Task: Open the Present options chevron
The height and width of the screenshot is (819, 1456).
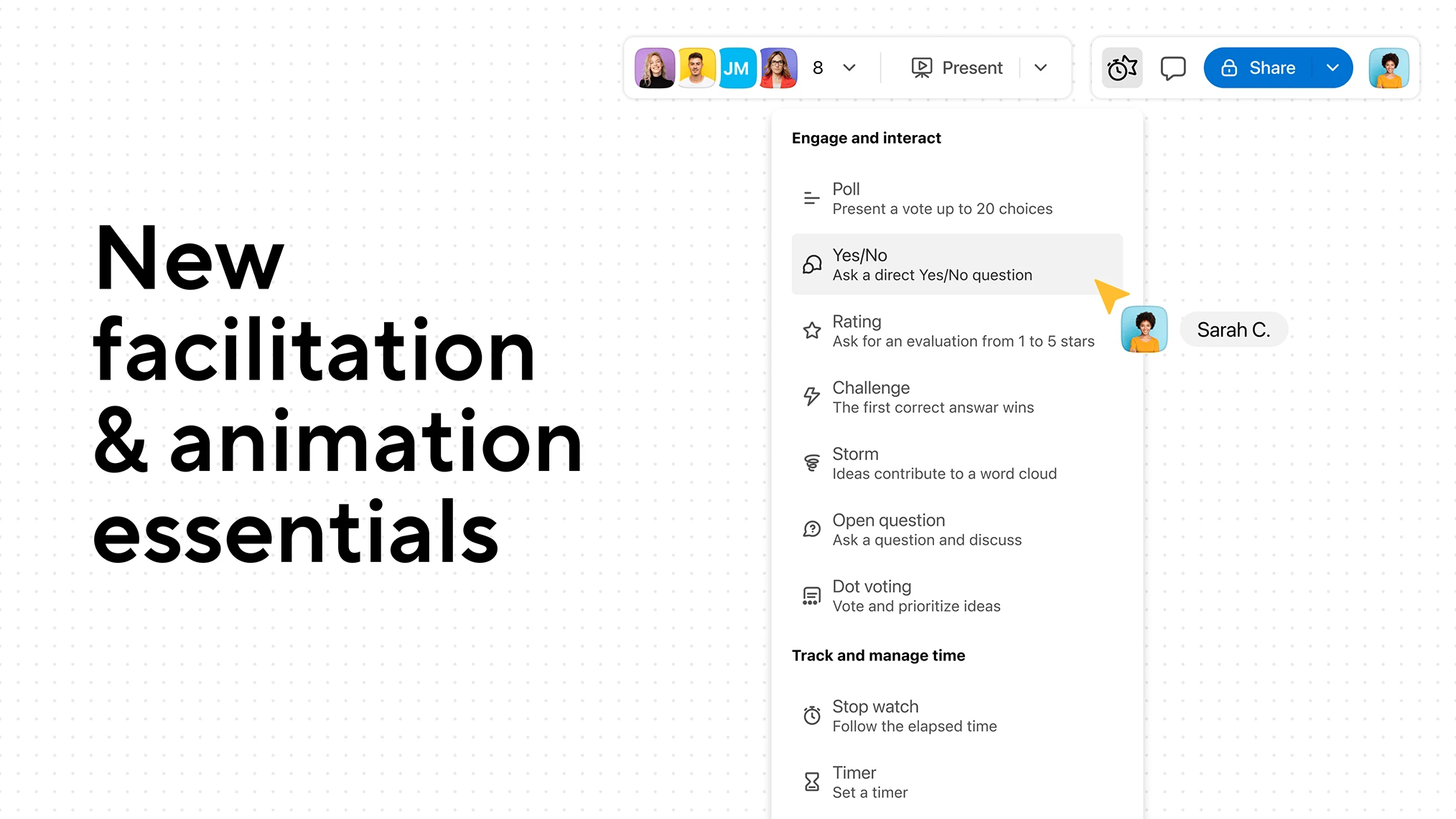Action: 1040,68
